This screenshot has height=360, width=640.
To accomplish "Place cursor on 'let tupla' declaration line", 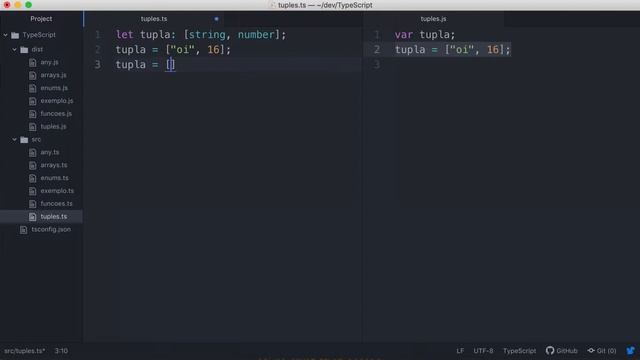I will (x=201, y=35).
